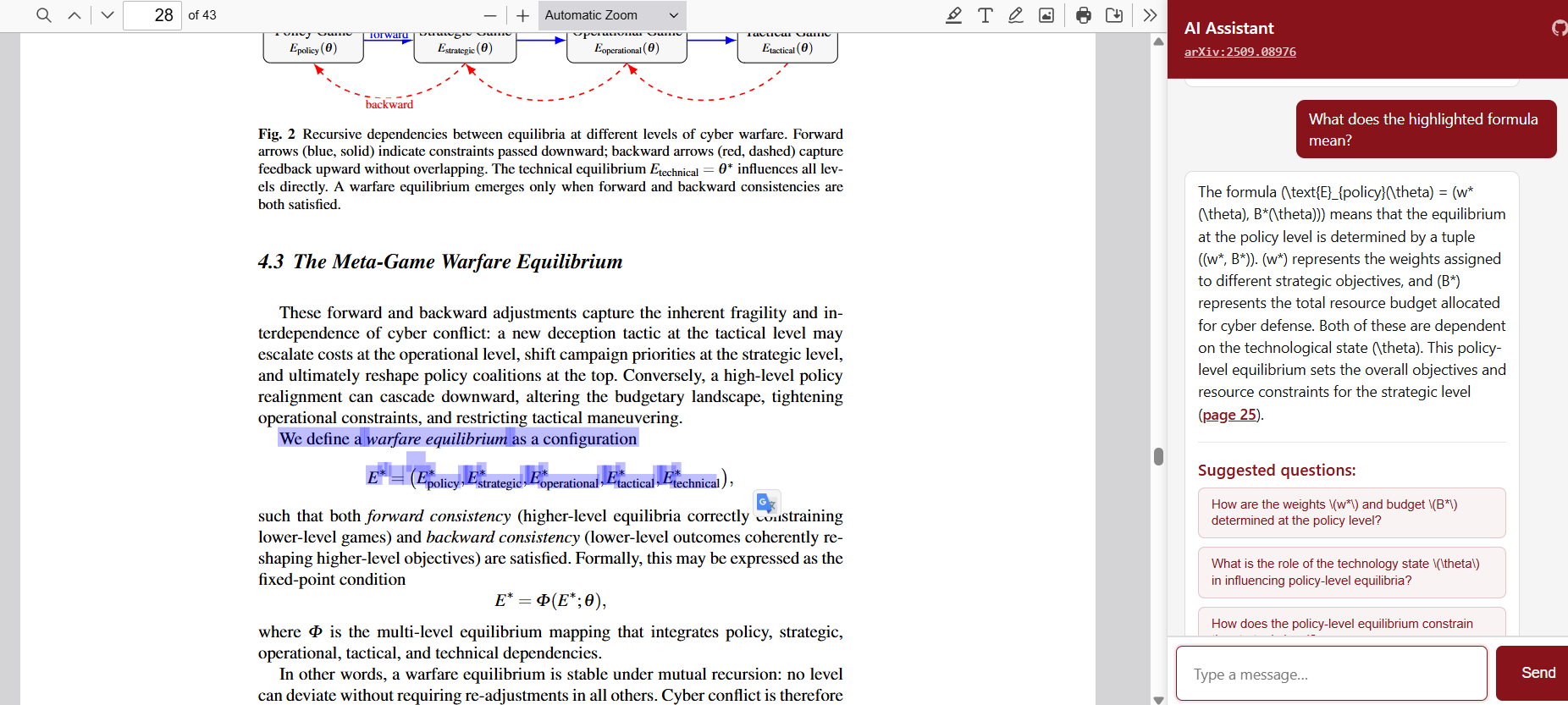
Task: Click the 'Suggested questions:' heading
Action: pos(1277,470)
